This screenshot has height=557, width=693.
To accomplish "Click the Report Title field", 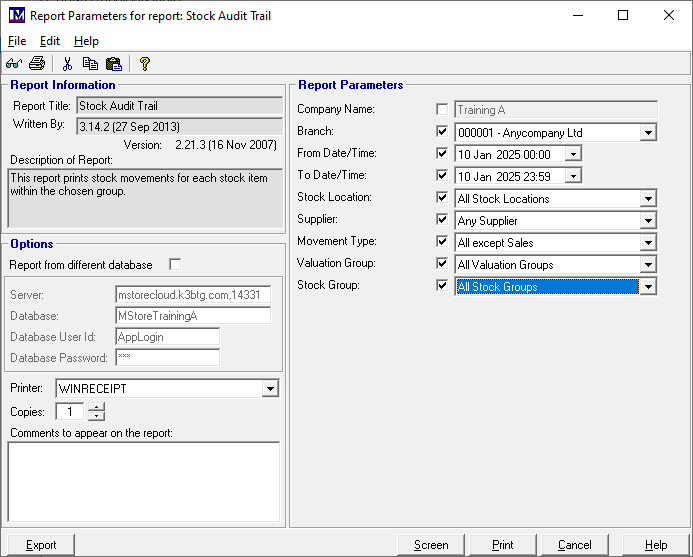I will [179, 106].
